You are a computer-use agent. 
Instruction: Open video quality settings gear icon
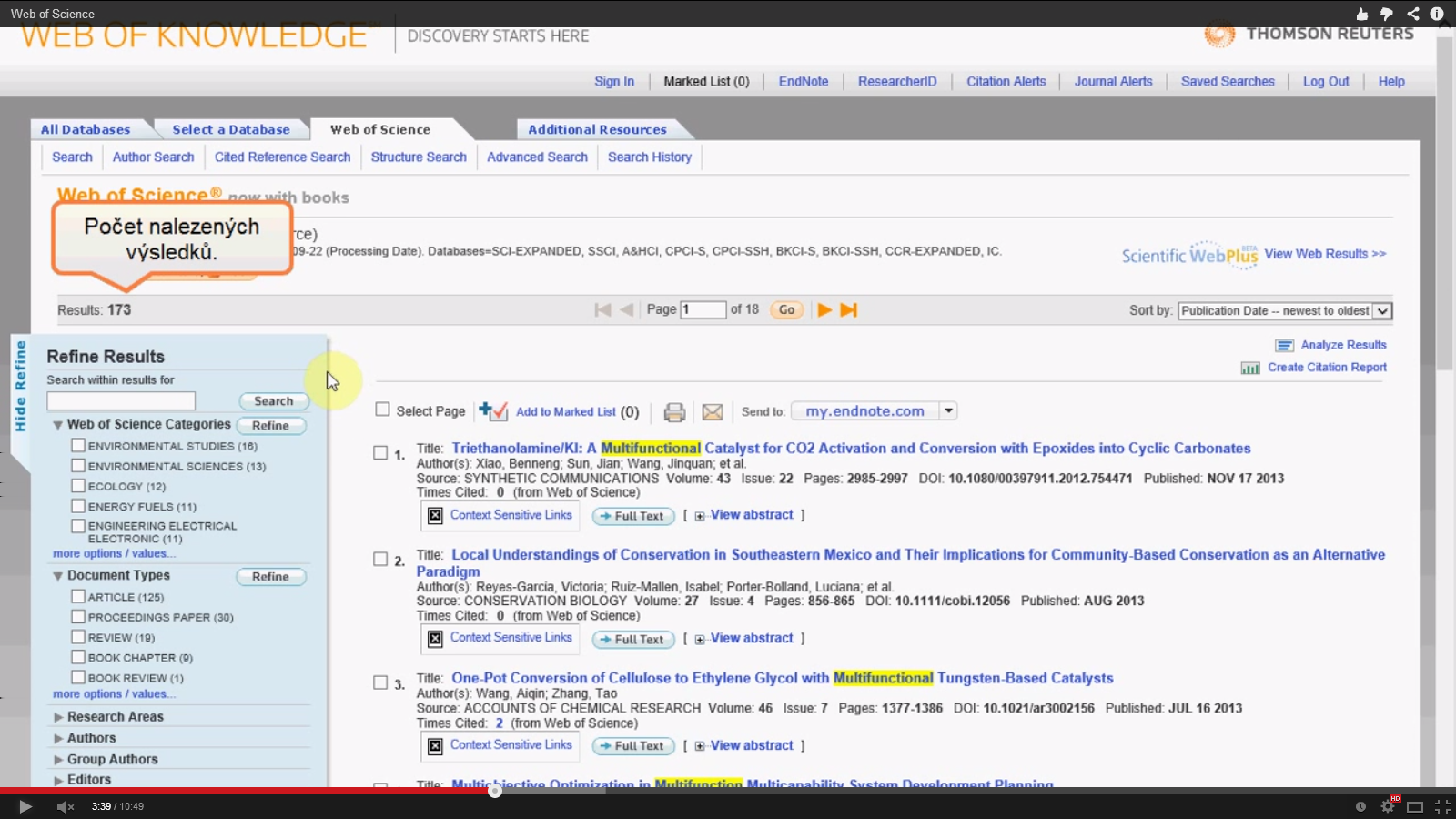pos(1388,805)
